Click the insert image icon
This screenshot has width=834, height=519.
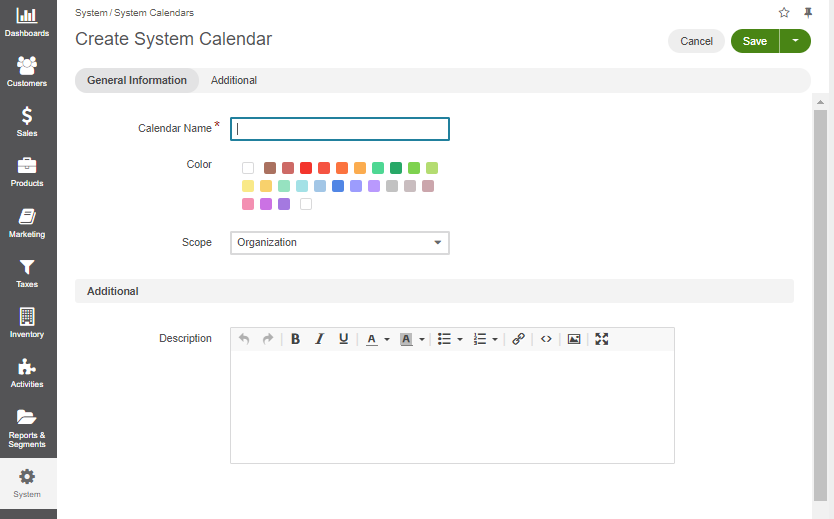tap(574, 339)
